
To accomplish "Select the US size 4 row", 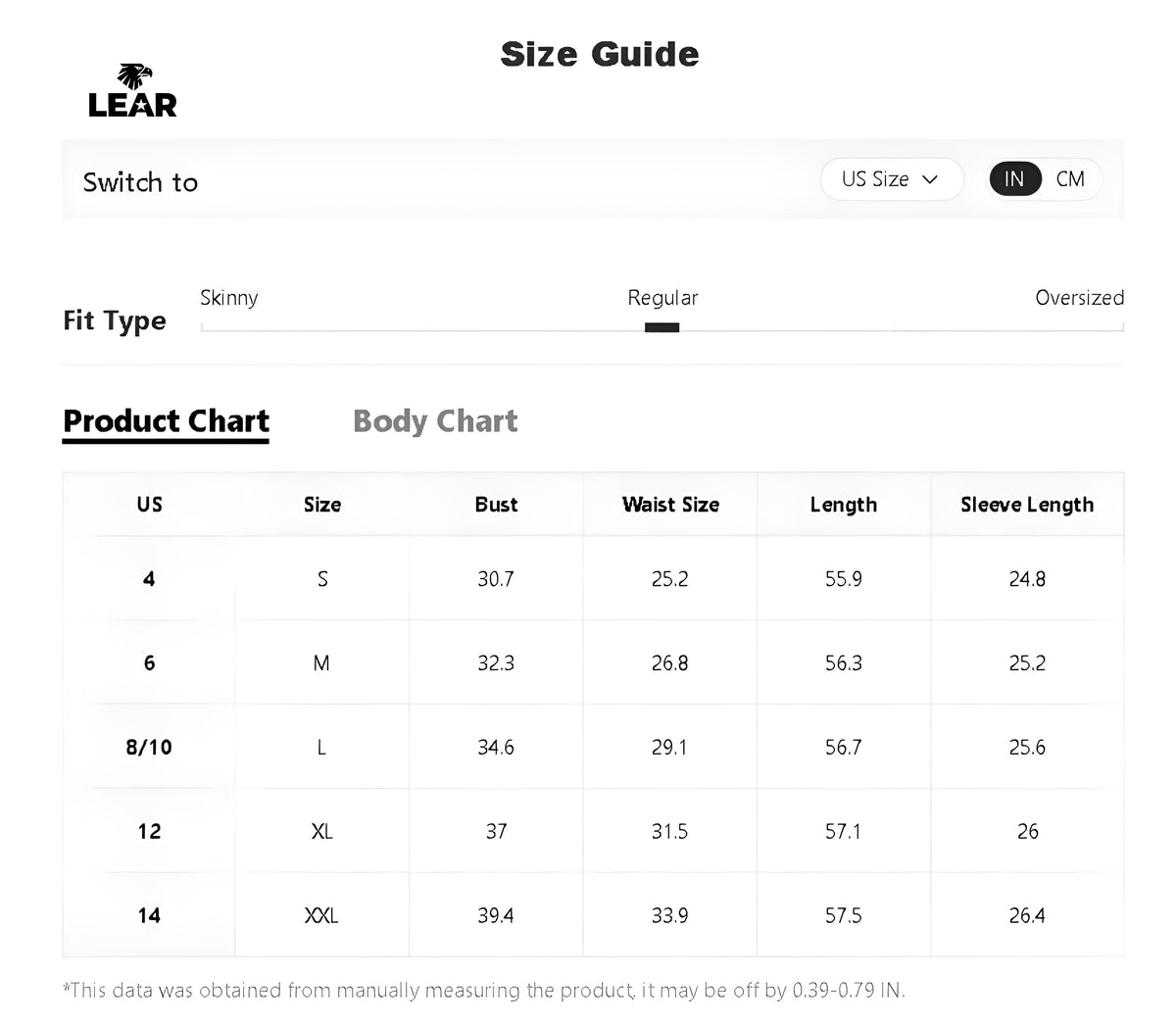I will tap(593, 579).
